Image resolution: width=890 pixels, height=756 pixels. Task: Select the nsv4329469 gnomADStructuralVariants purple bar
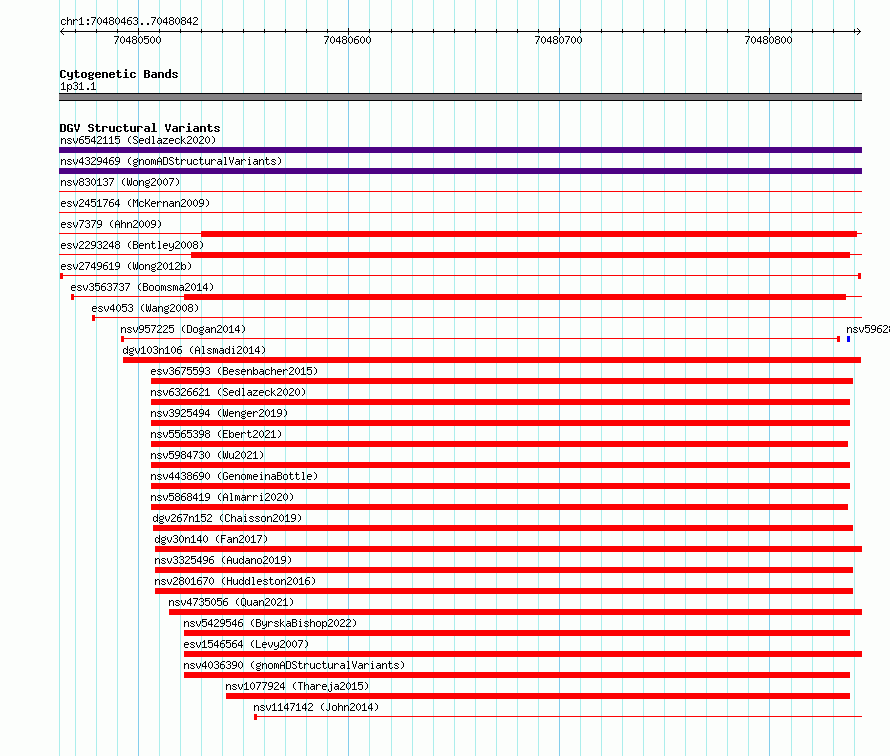(x=460, y=171)
